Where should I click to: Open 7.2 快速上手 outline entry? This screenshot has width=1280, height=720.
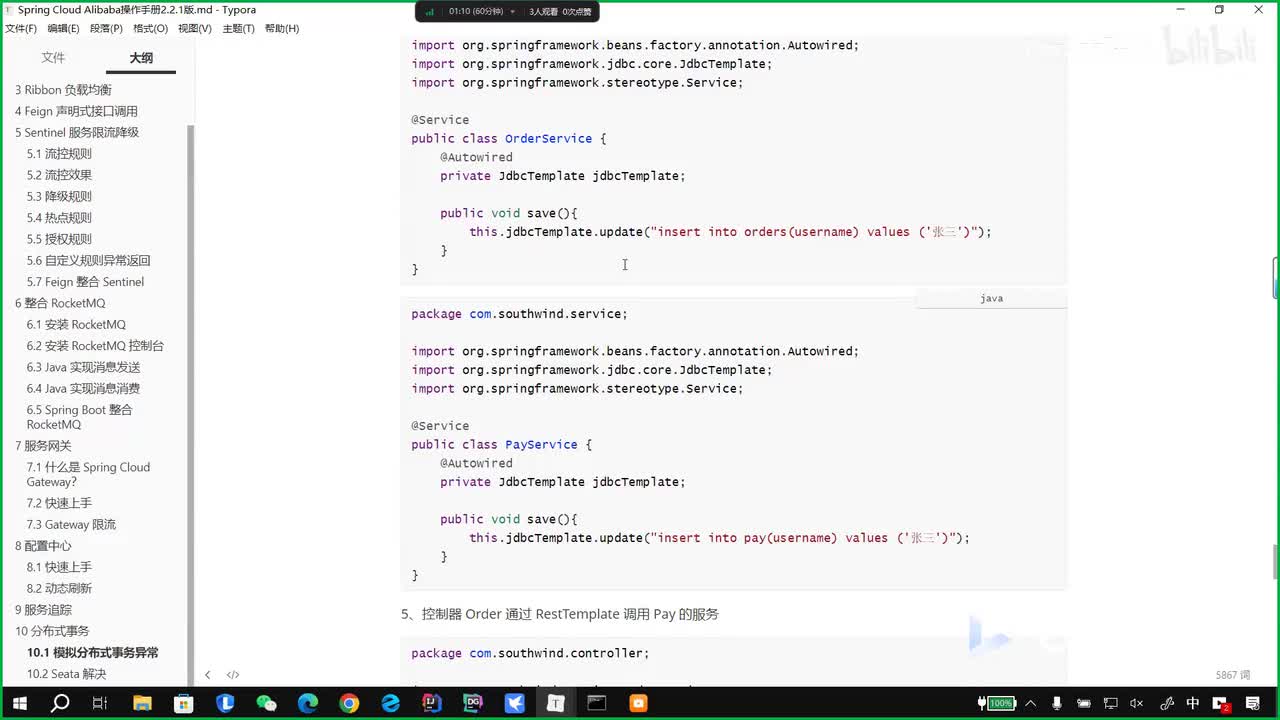(59, 503)
